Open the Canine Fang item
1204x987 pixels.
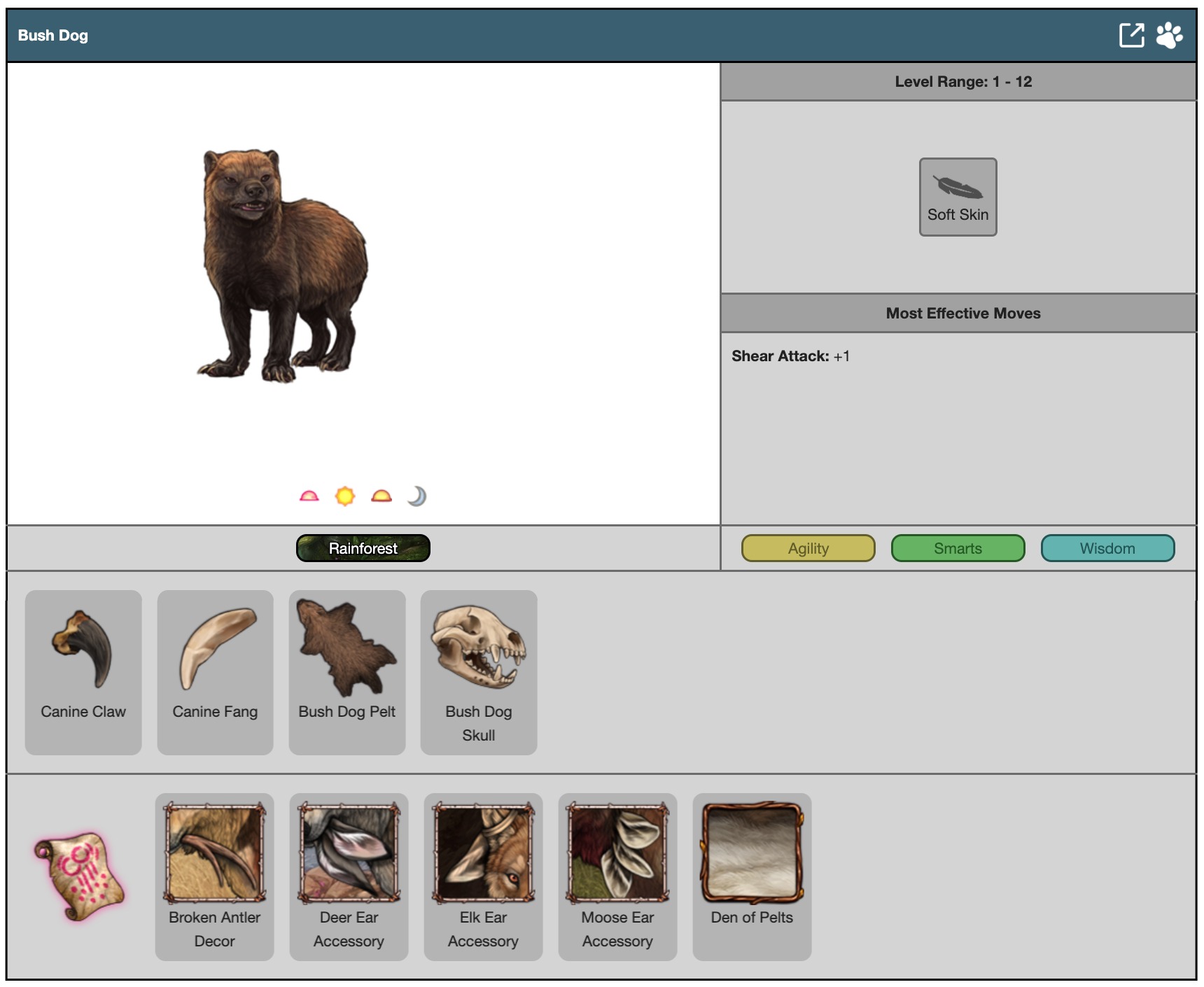(215, 671)
